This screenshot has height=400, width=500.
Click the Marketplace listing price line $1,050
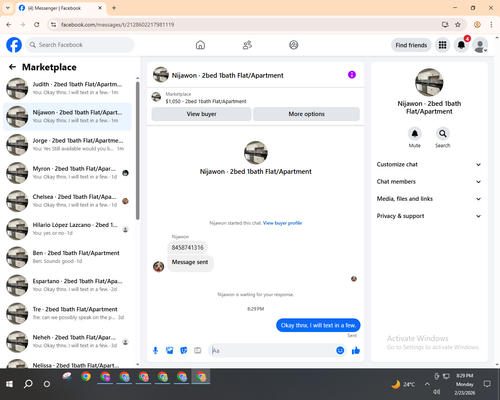[x=206, y=101]
